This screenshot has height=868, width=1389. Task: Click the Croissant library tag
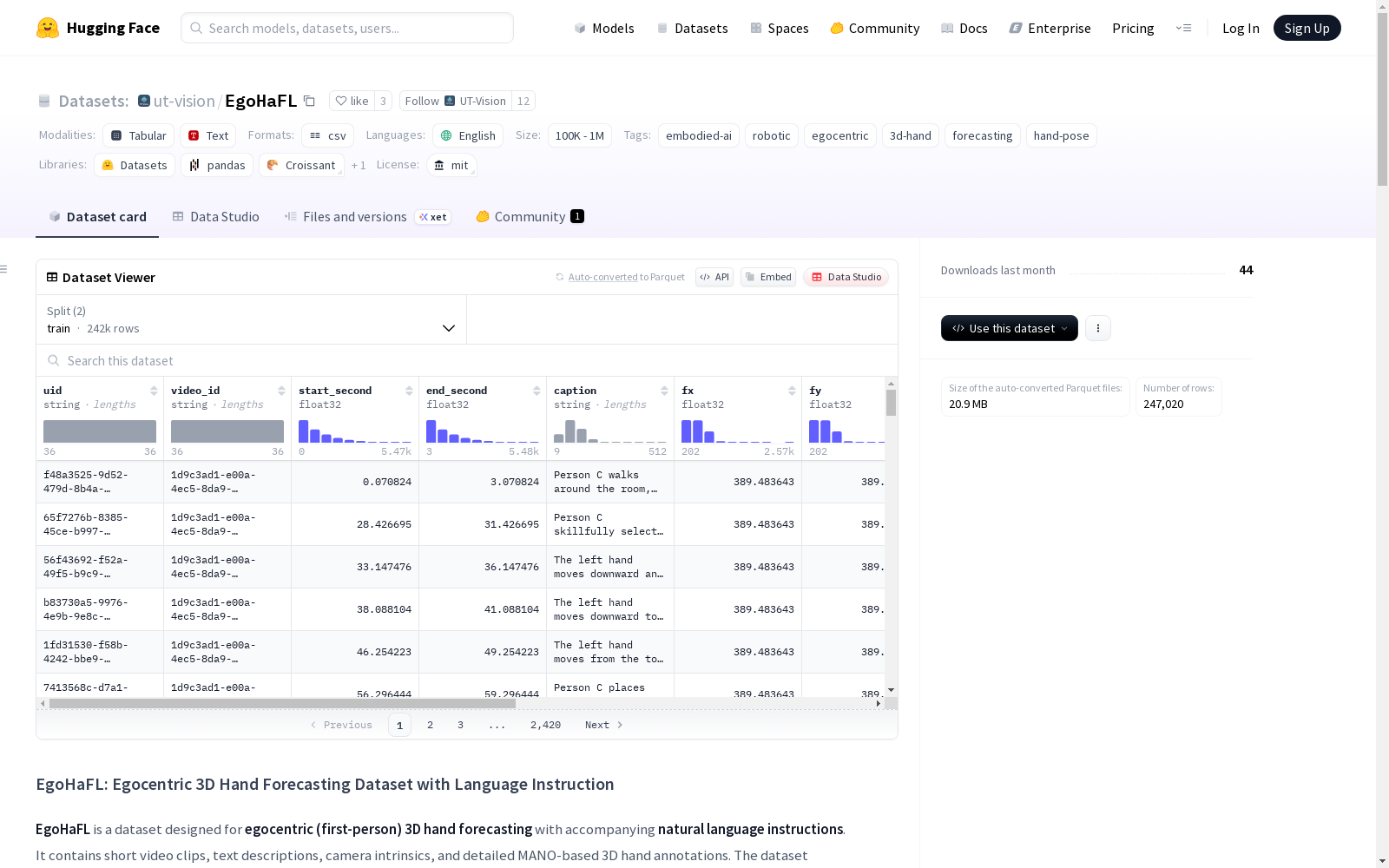tap(301, 165)
